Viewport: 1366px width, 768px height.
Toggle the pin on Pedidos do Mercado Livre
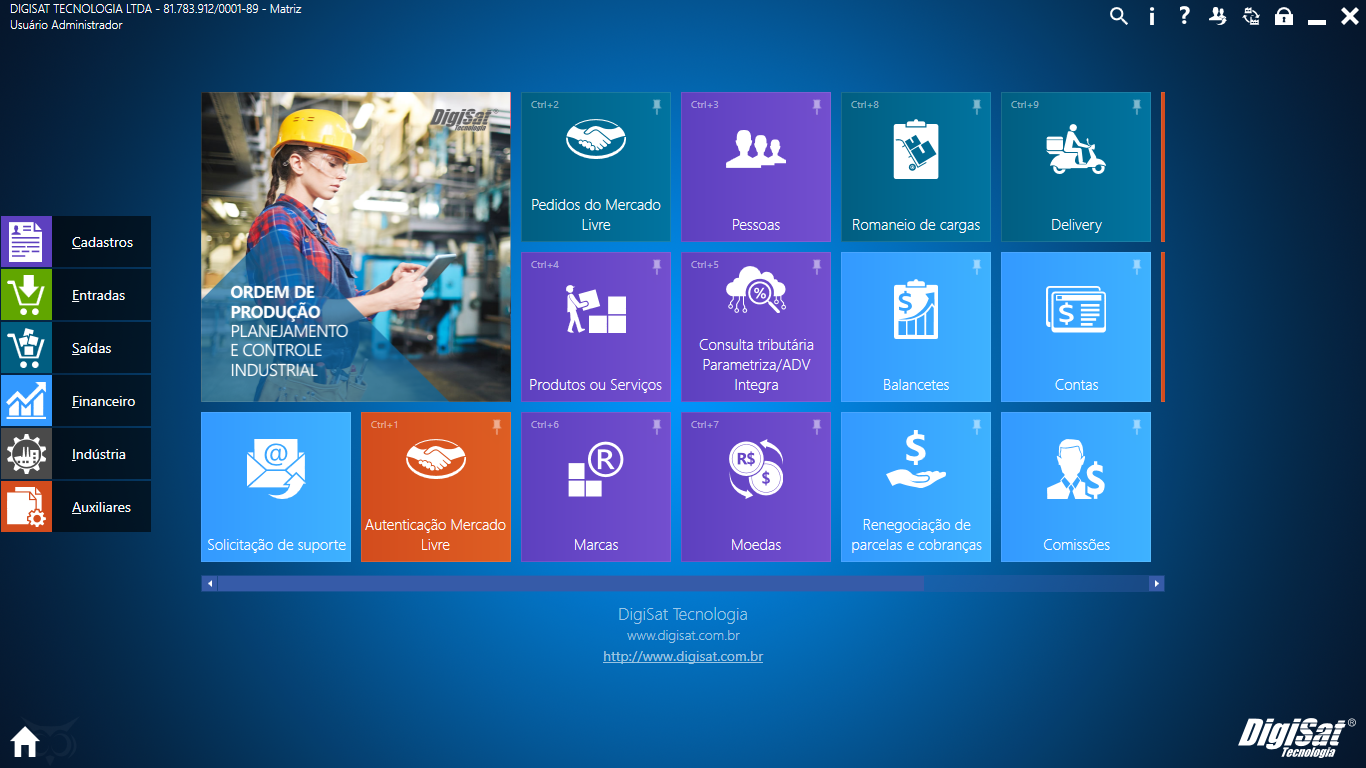(x=657, y=106)
